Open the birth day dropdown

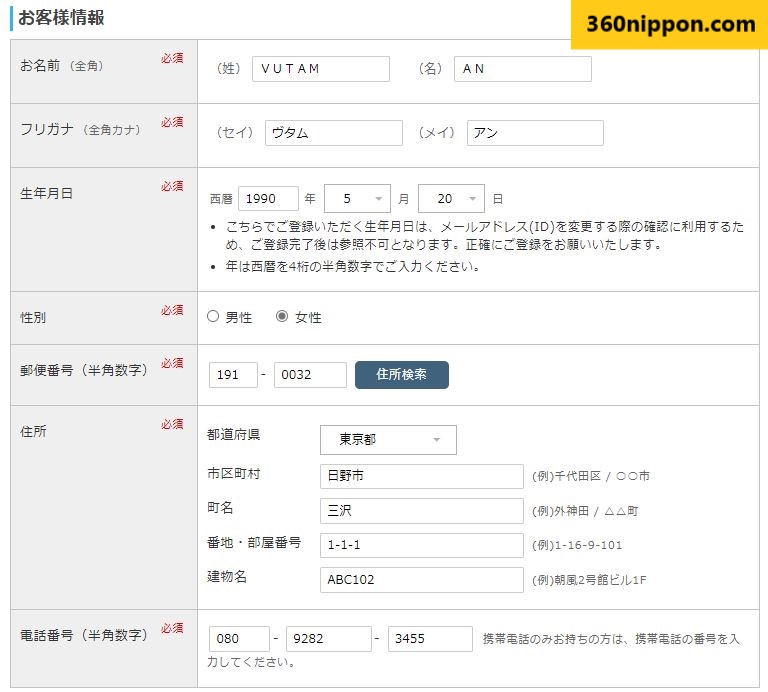[451, 199]
